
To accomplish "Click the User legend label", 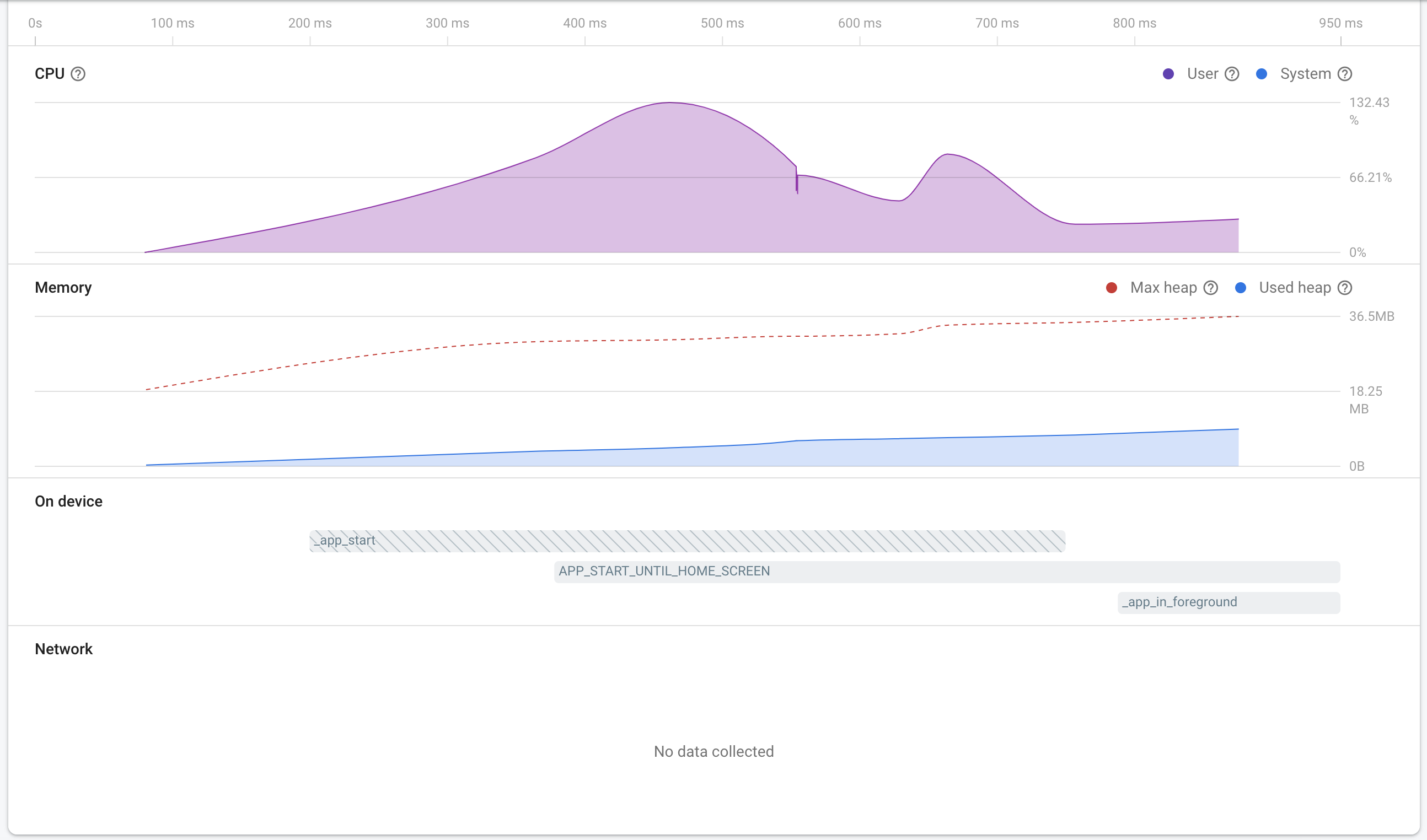I will tap(1202, 74).
